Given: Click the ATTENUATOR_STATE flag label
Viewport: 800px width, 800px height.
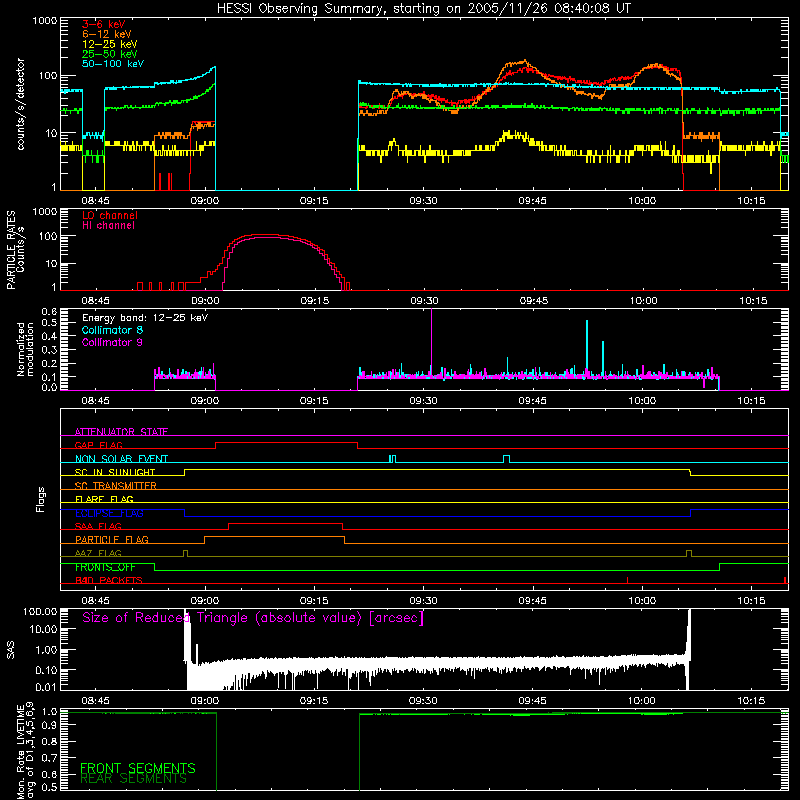Looking at the screenshot, I should (x=121, y=432).
